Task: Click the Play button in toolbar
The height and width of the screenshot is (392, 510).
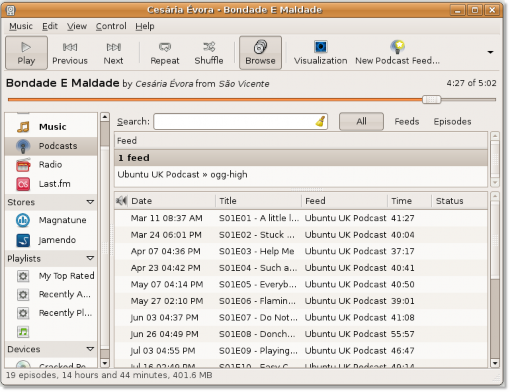Action: point(26,53)
